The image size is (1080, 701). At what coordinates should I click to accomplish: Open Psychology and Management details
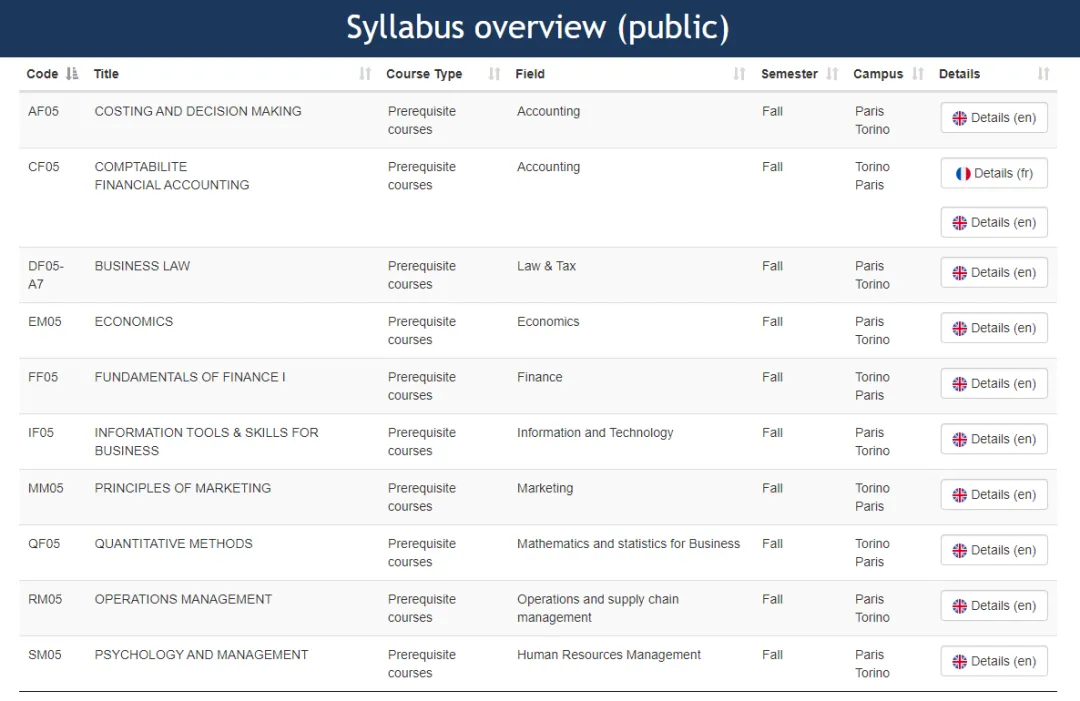994,661
